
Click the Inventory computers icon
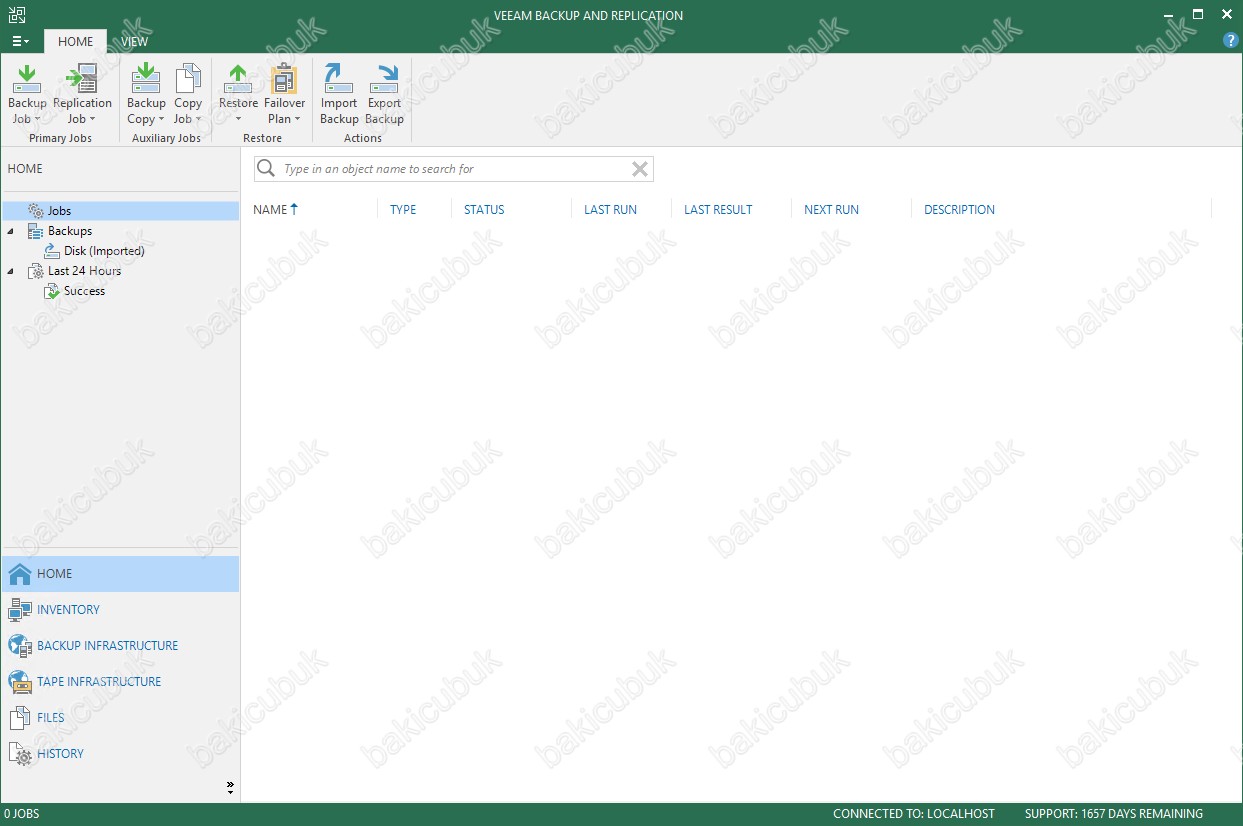click(20, 610)
